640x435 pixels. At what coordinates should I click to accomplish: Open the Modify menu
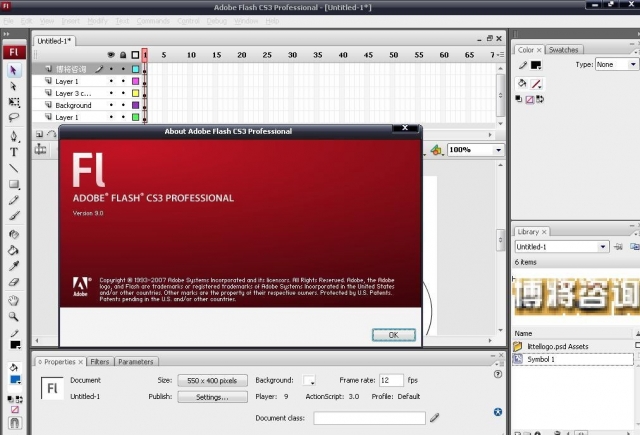pos(97,21)
